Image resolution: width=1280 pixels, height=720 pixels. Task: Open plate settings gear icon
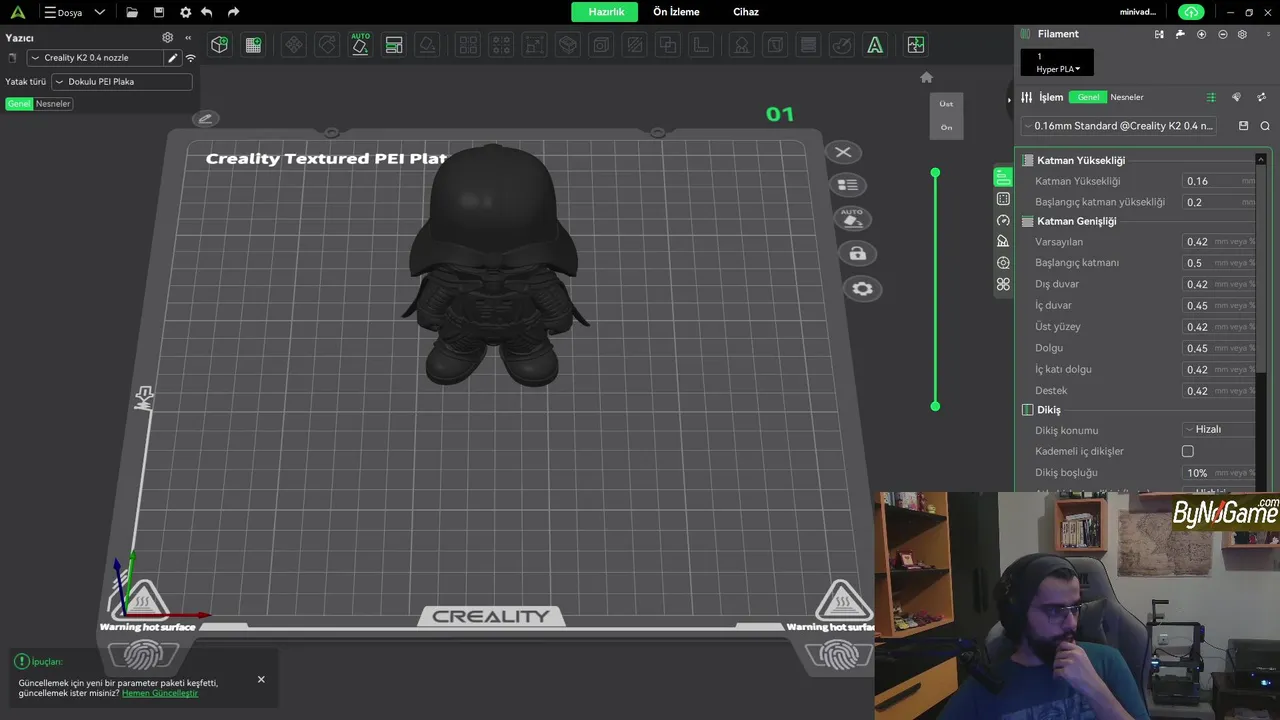[x=862, y=289]
